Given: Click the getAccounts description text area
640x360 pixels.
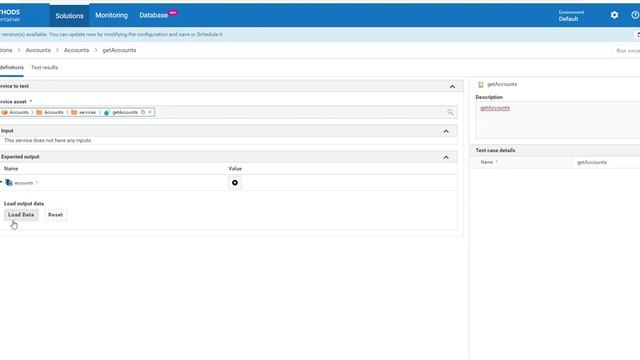Looking at the screenshot, I should point(558,120).
